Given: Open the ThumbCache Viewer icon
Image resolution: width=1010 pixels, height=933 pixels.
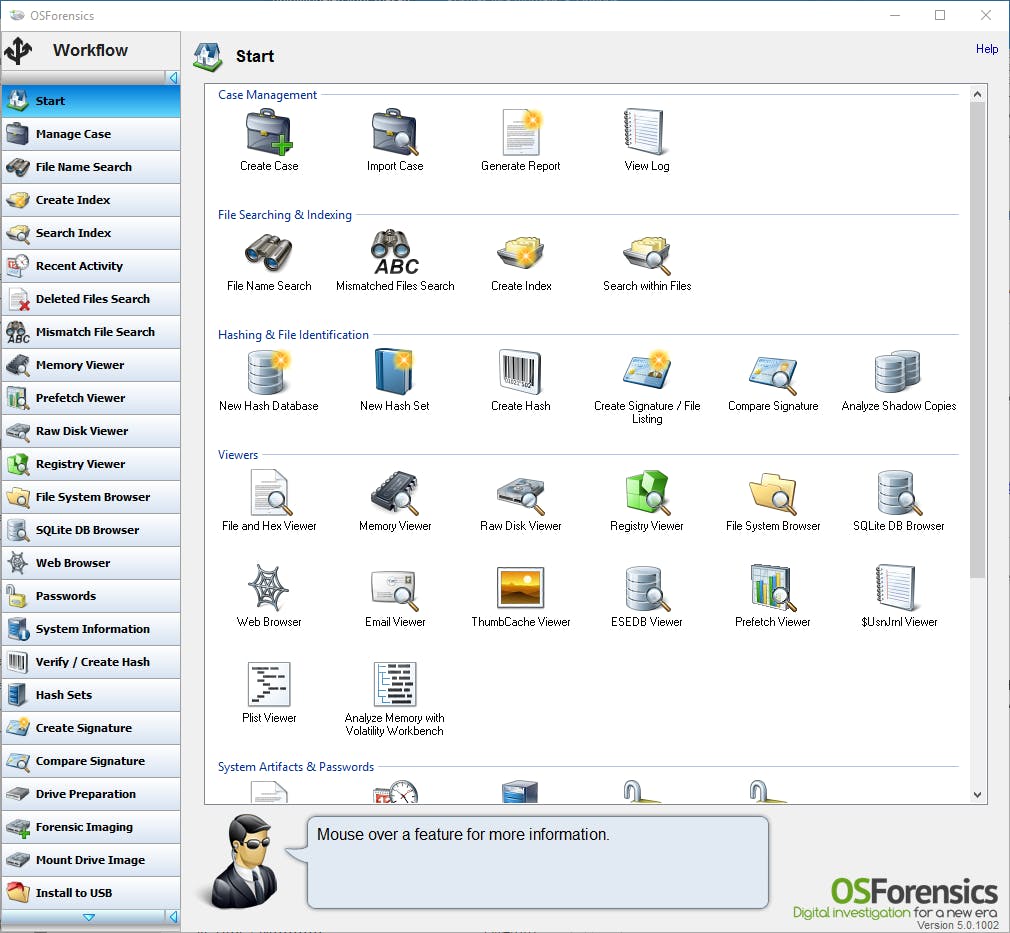Looking at the screenshot, I should click(520, 588).
